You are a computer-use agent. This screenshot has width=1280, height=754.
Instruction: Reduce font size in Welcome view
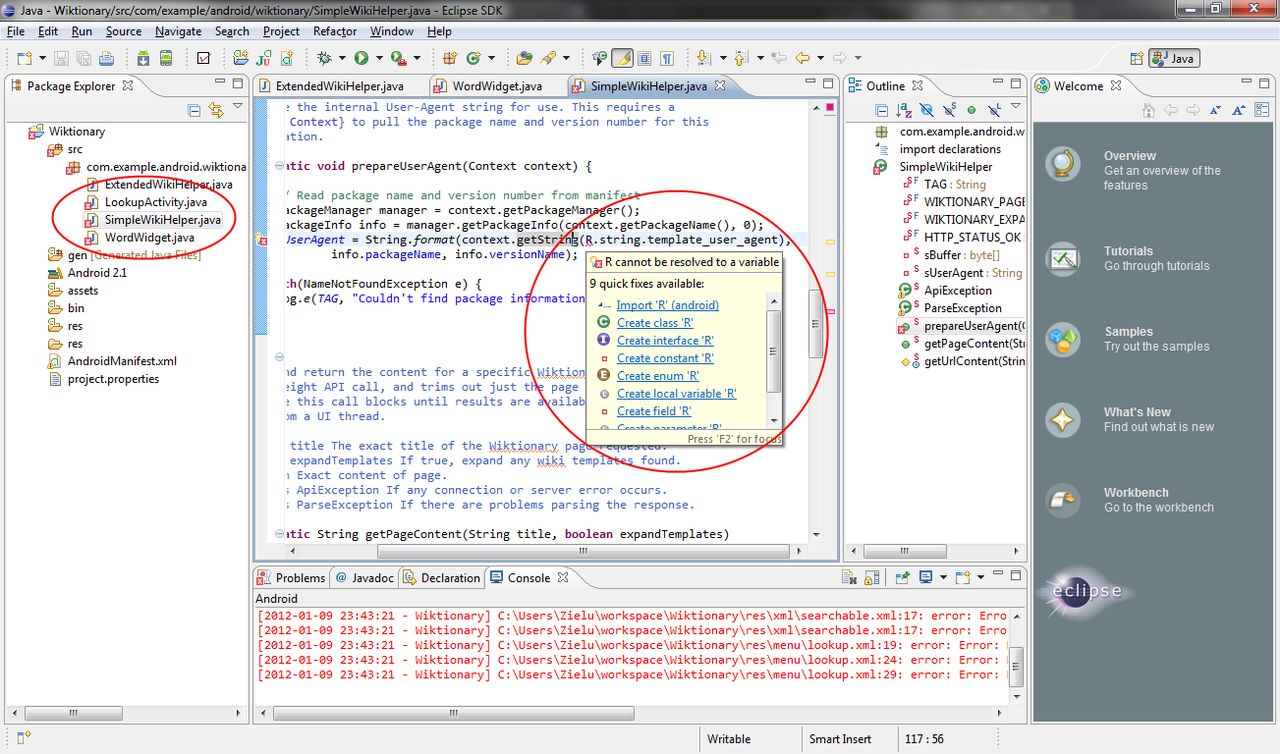point(1215,110)
